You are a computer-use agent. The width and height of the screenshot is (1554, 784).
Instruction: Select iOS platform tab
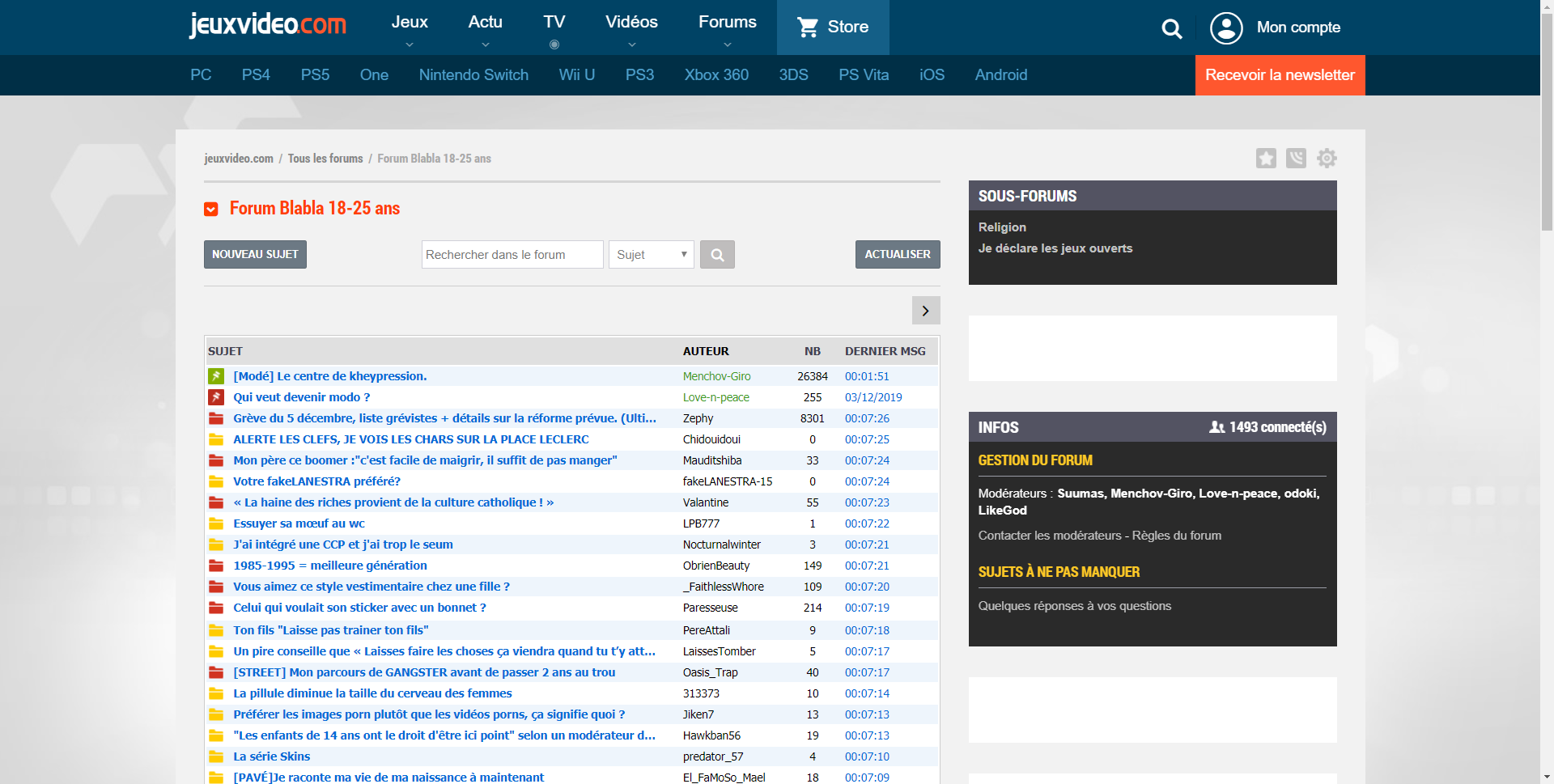(x=932, y=75)
